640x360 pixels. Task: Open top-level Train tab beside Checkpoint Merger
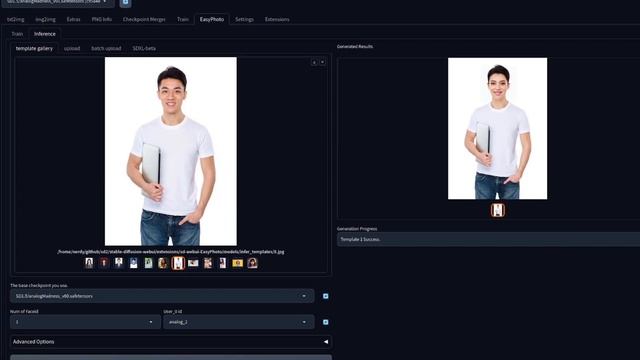coord(183,19)
